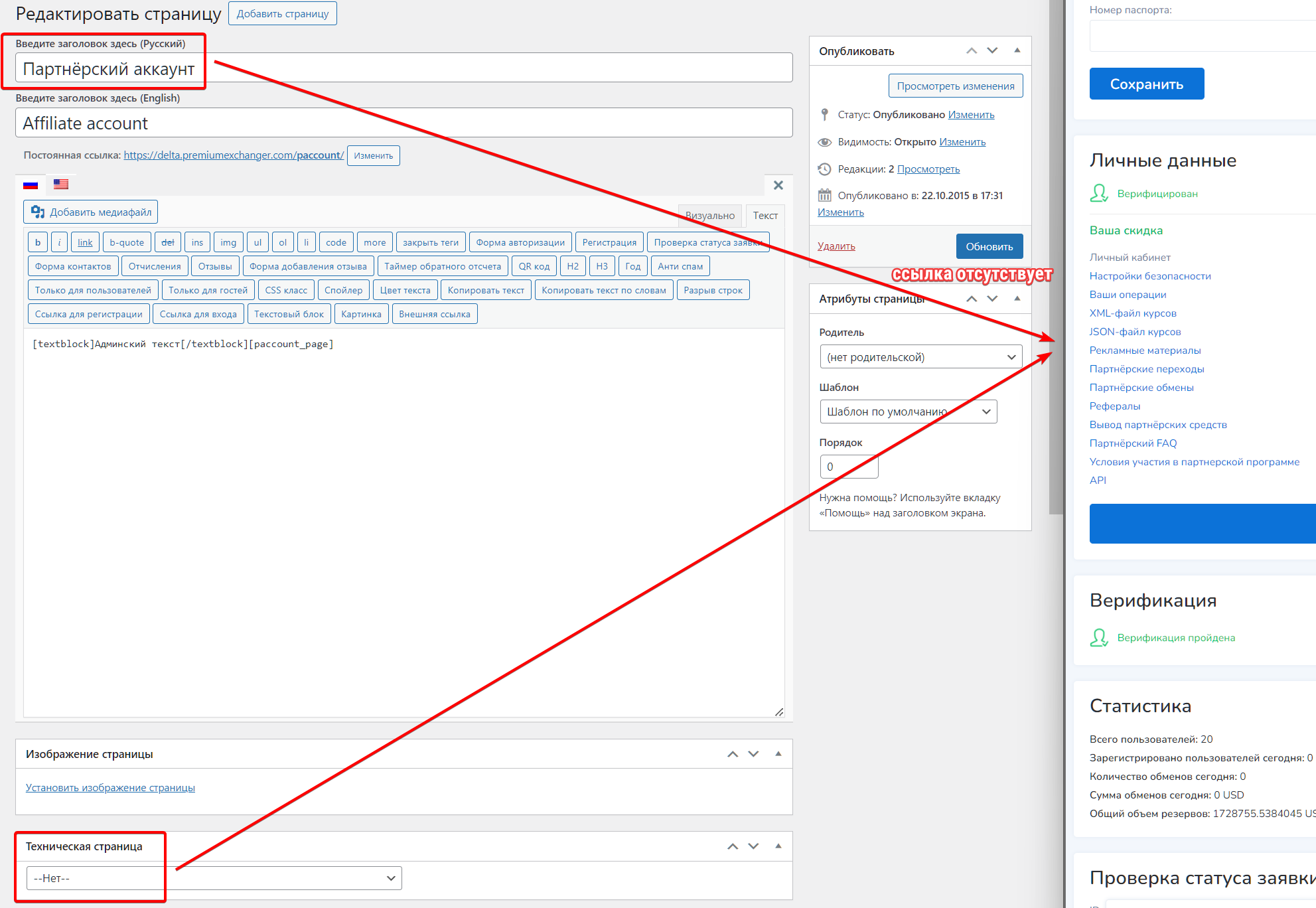Click bold b quicktag button

tap(38, 242)
